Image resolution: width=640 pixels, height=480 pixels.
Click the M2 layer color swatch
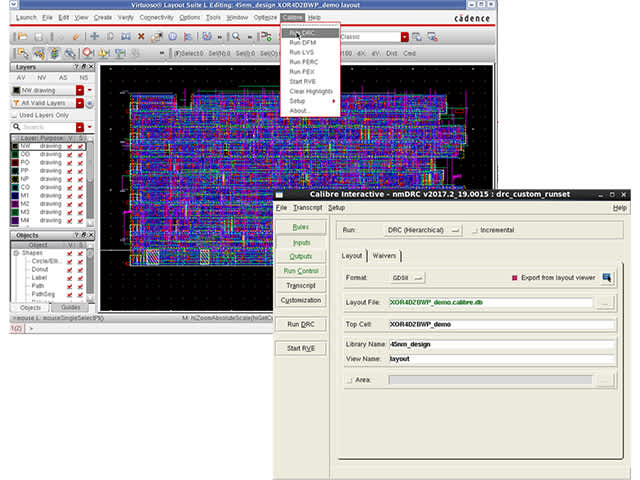[15, 204]
